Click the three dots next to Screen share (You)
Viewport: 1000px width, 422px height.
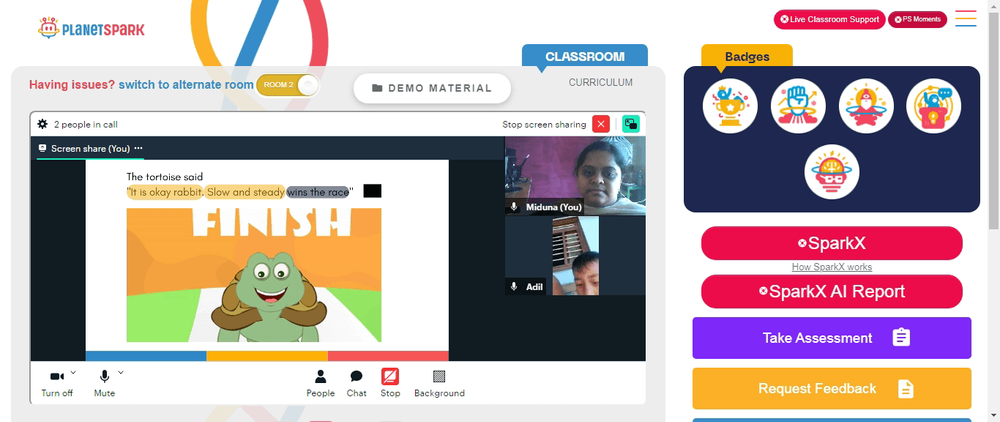pyautogui.click(x=138, y=149)
